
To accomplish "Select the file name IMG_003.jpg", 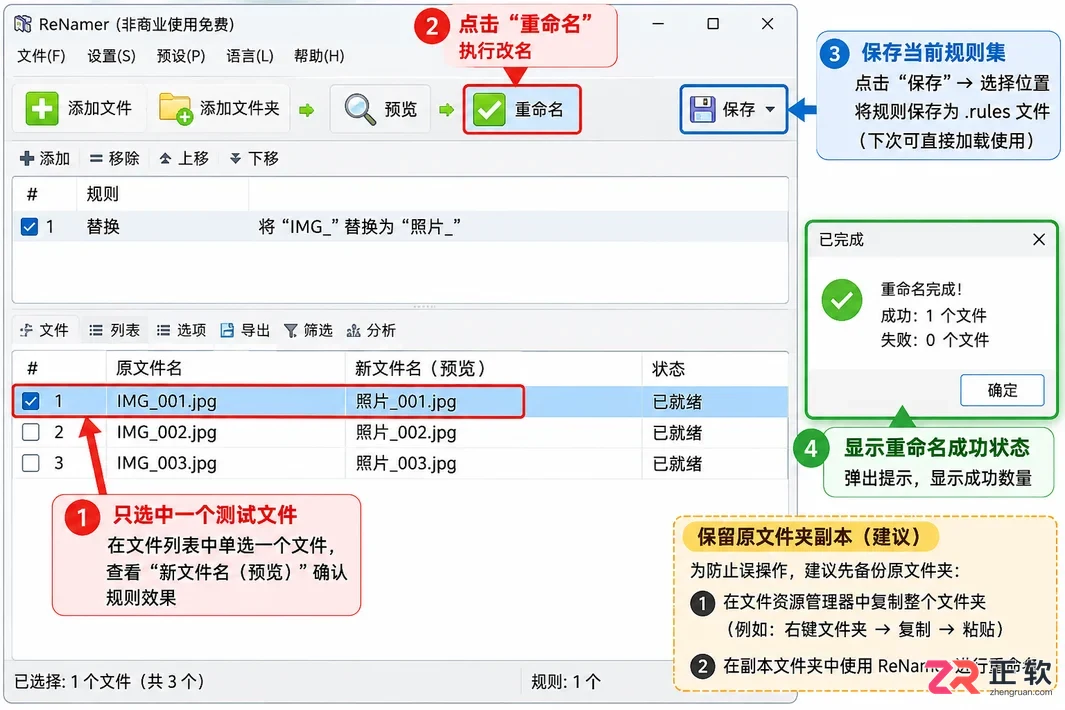I will (166, 463).
